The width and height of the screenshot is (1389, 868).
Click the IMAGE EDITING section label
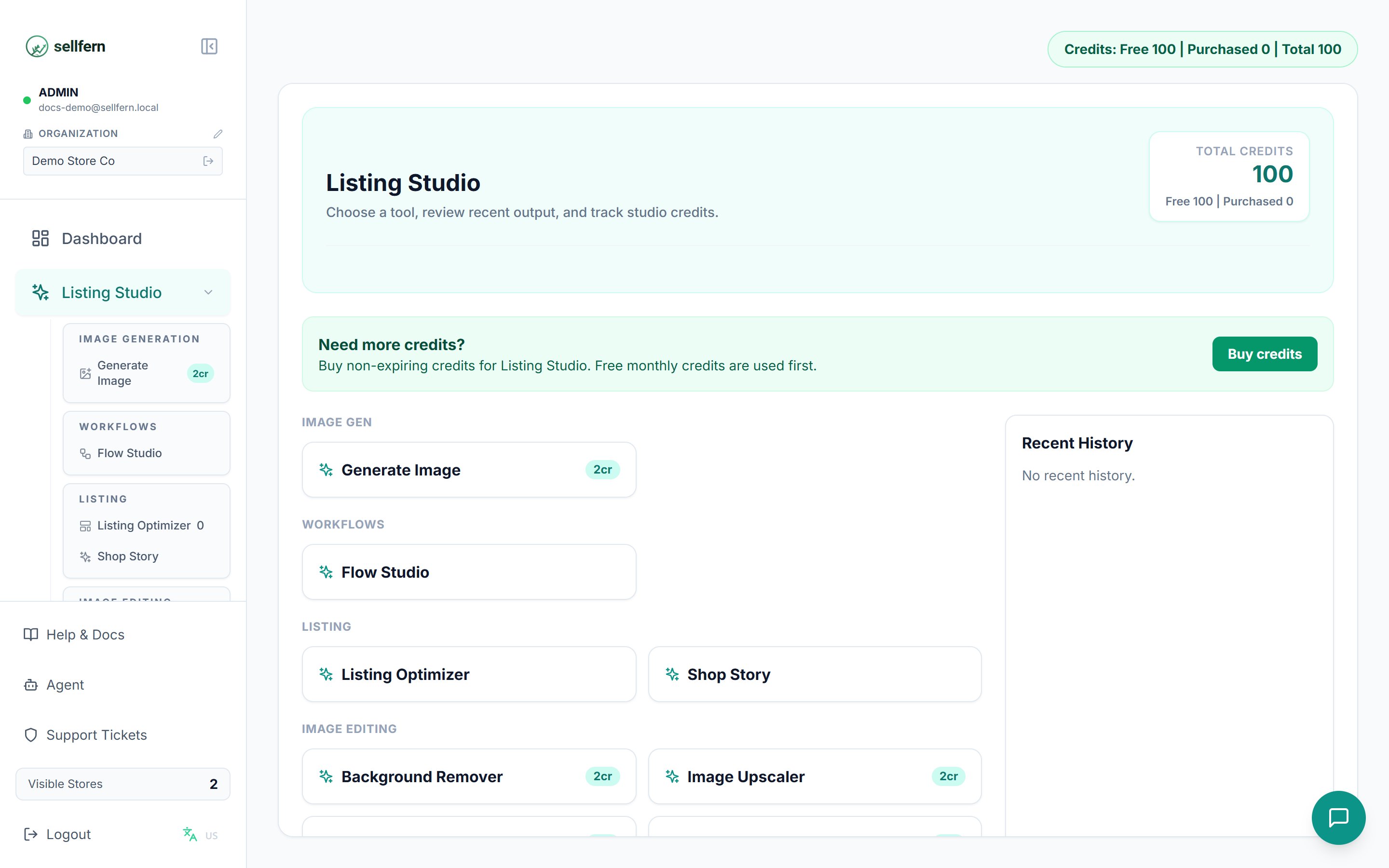[349, 729]
